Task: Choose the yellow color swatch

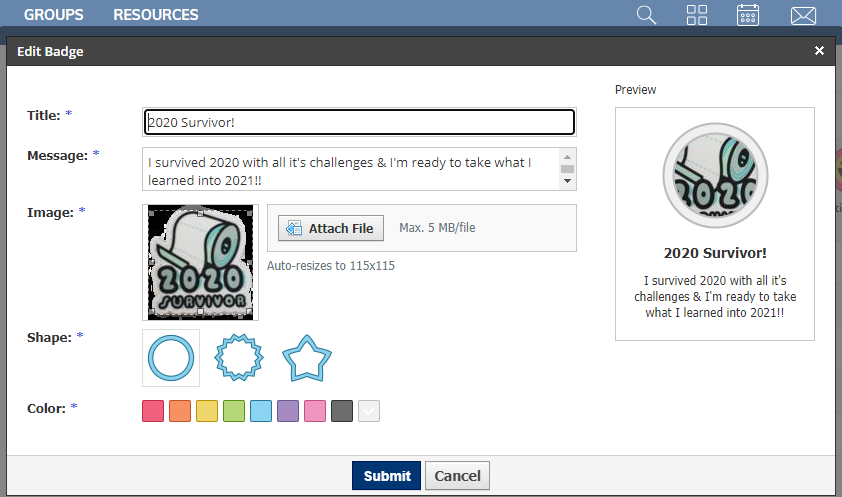Action: pos(207,411)
